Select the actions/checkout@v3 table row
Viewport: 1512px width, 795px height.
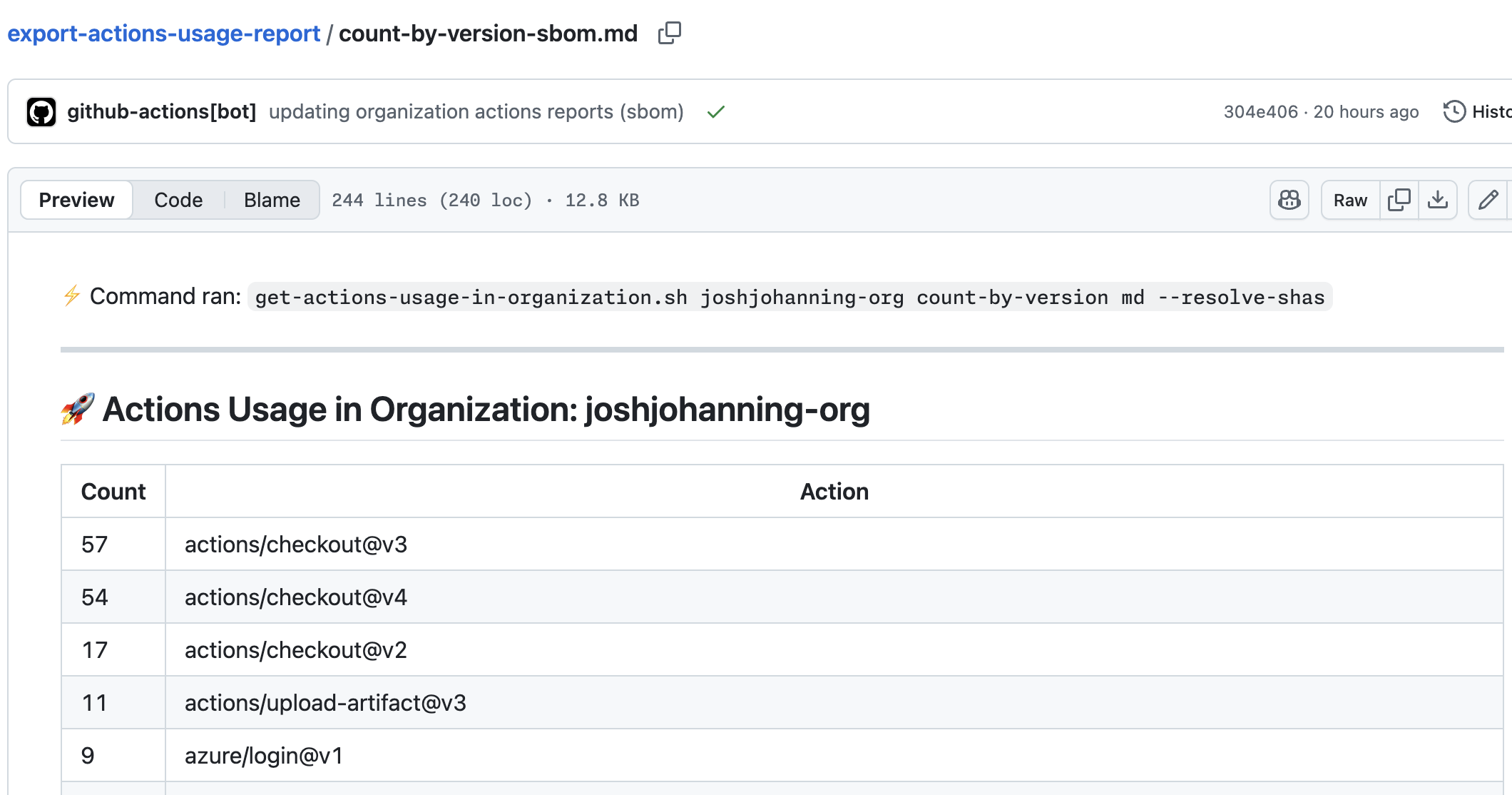coord(296,544)
